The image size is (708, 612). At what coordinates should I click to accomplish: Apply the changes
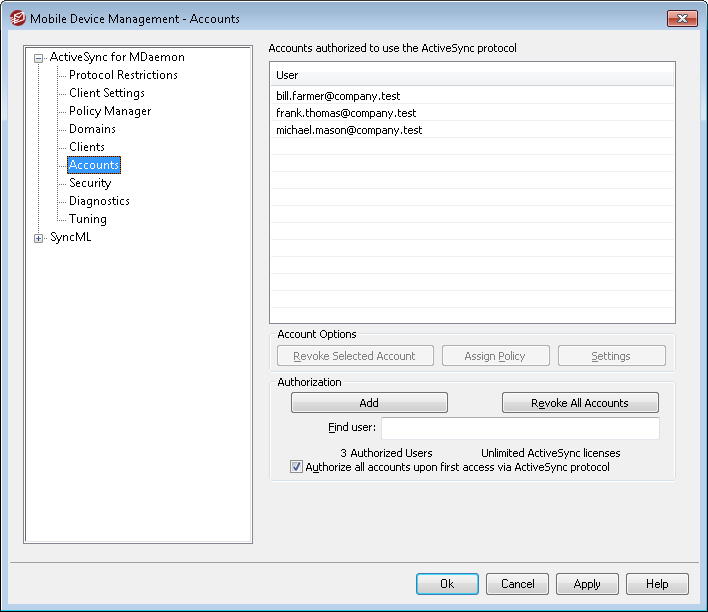coord(587,584)
